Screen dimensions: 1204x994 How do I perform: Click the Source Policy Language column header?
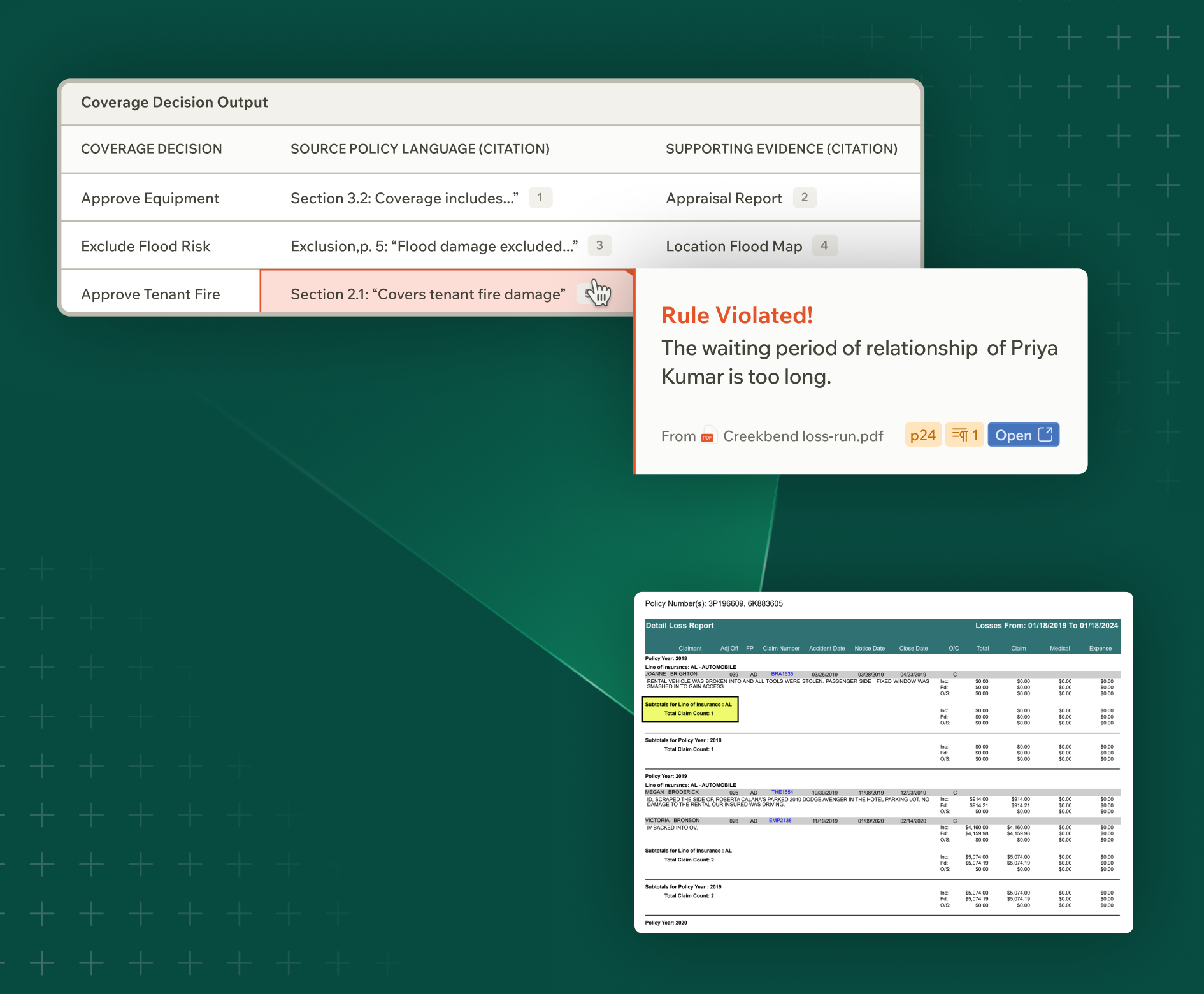(420, 149)
